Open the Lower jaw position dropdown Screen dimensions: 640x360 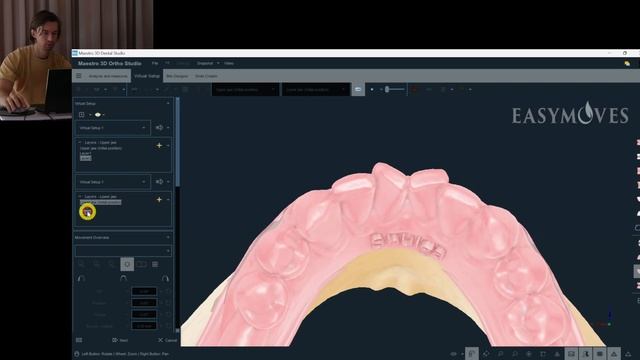[x=315, y=89]
